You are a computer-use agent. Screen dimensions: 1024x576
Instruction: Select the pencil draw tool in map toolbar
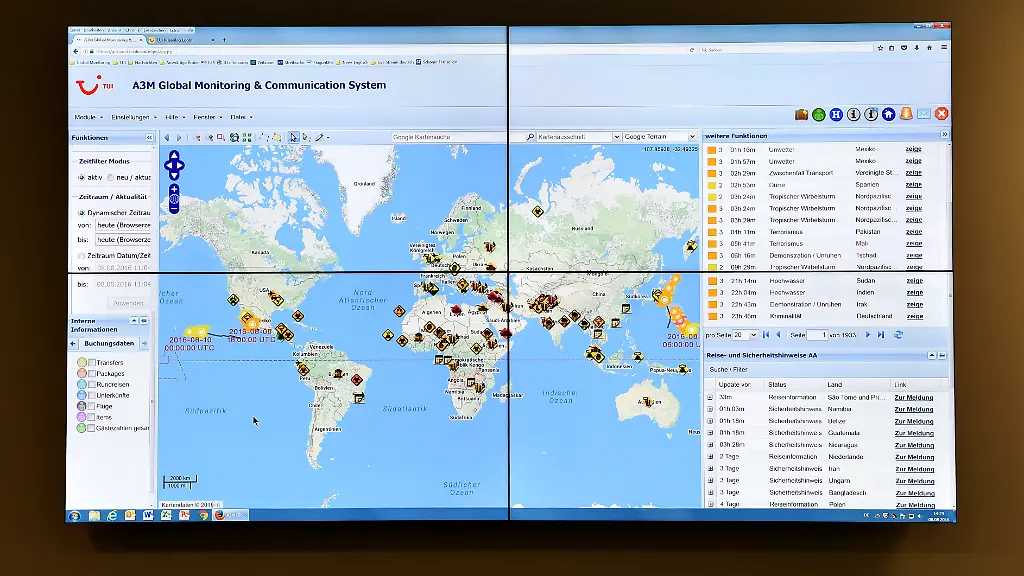click(319, 137)
